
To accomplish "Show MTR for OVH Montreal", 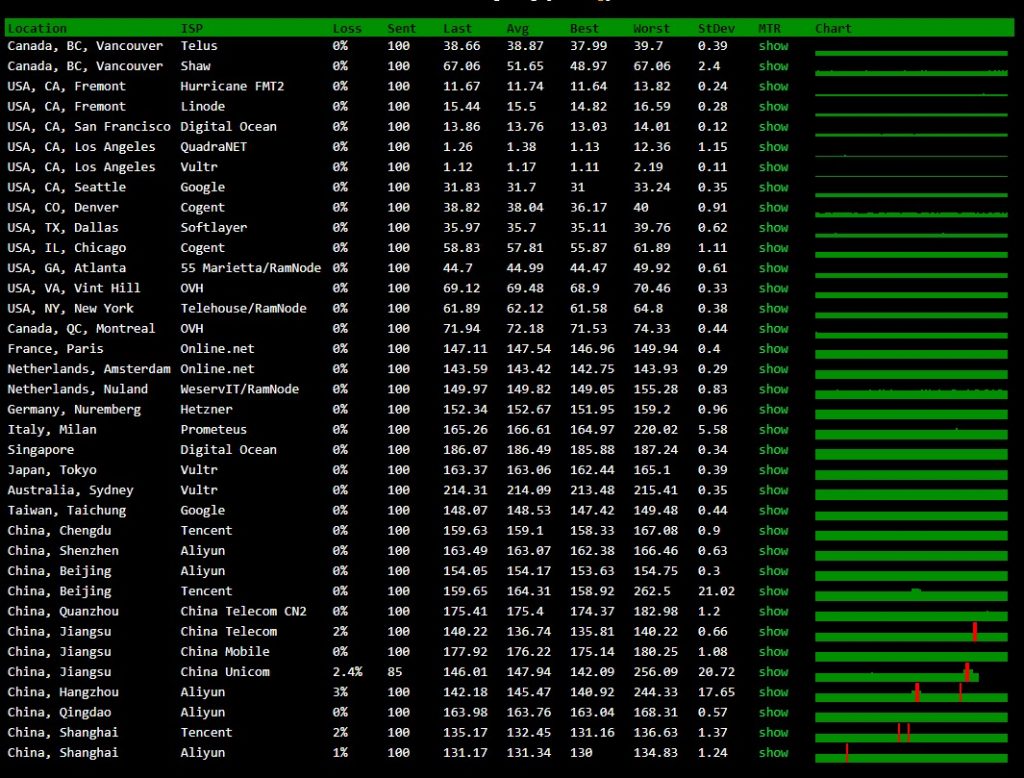I will point(773,329).
